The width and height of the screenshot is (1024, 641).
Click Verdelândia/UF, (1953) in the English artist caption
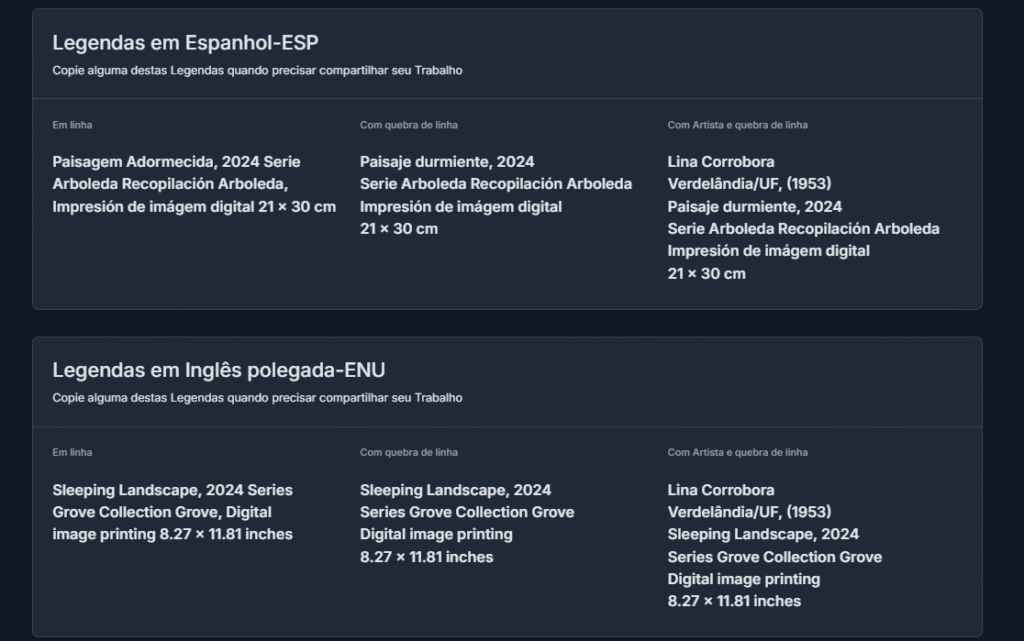click(749, 512)
